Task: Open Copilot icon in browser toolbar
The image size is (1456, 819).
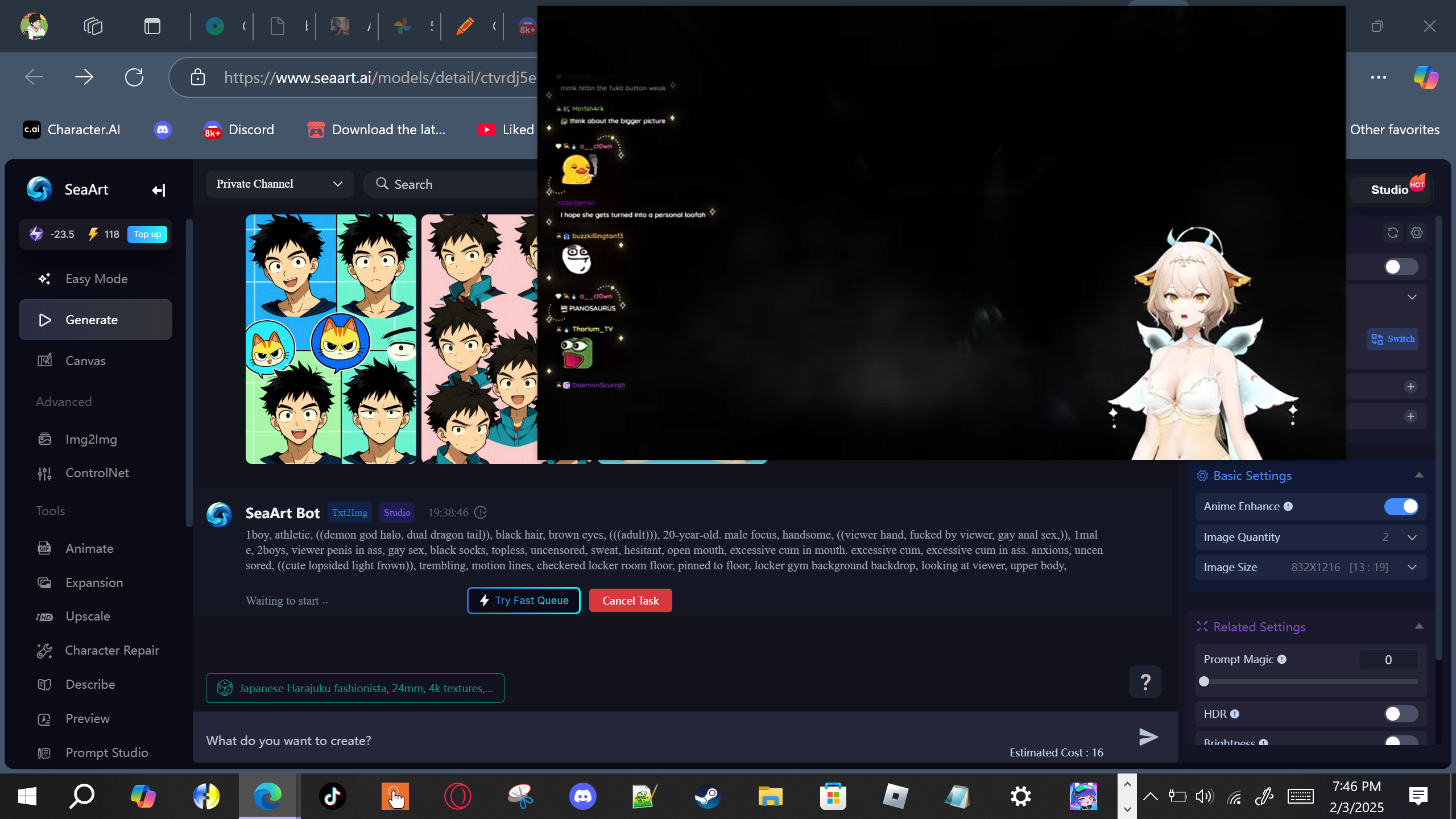Action: pyautogui.click(x=1426, y=77)
